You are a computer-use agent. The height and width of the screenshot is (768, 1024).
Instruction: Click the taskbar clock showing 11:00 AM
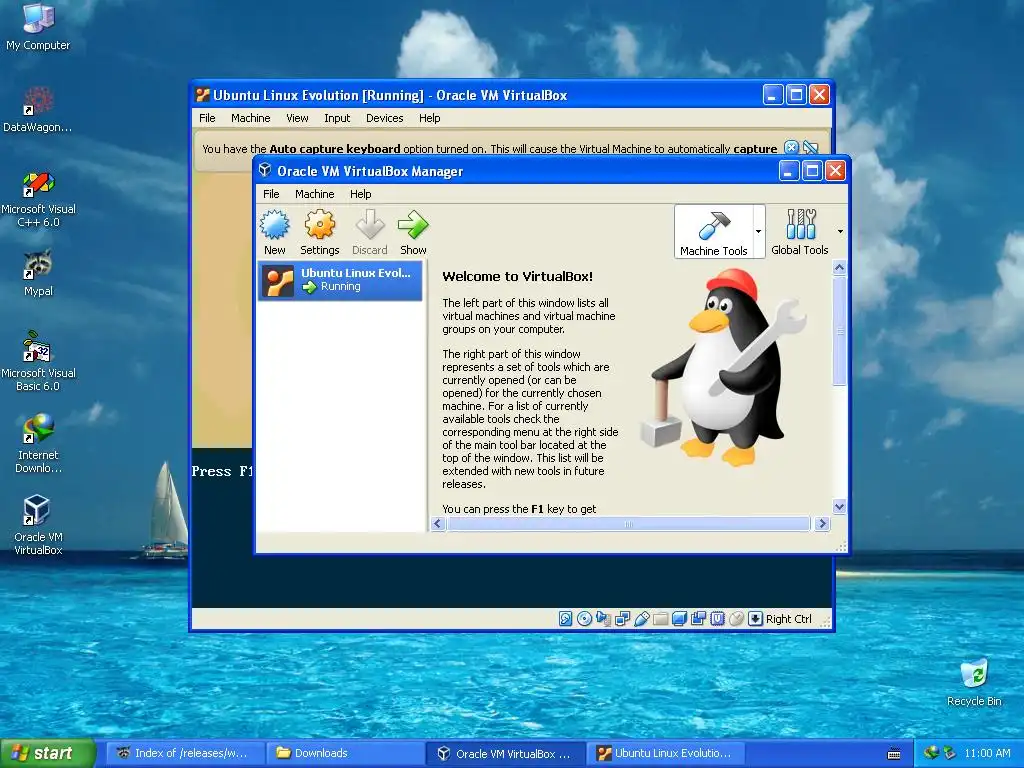[x=987, y=753]
